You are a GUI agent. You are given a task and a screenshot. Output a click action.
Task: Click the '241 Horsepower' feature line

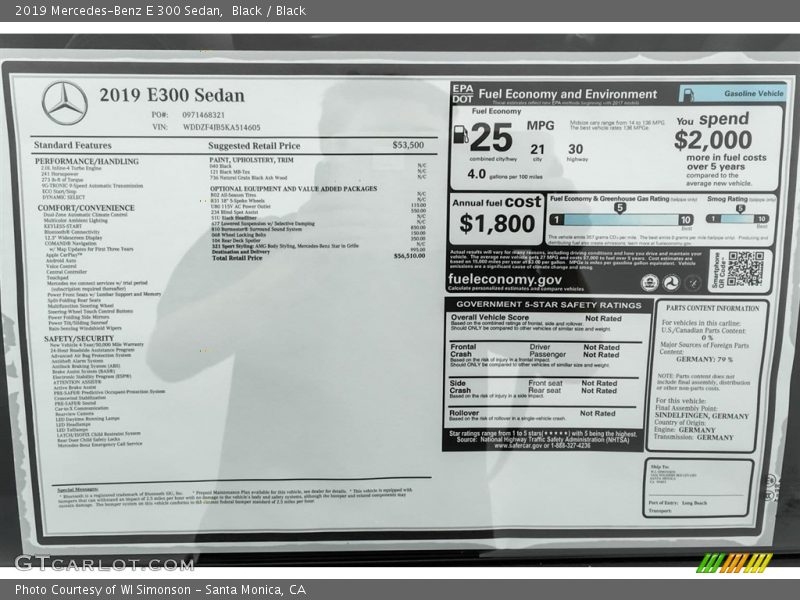pos(60,174)
